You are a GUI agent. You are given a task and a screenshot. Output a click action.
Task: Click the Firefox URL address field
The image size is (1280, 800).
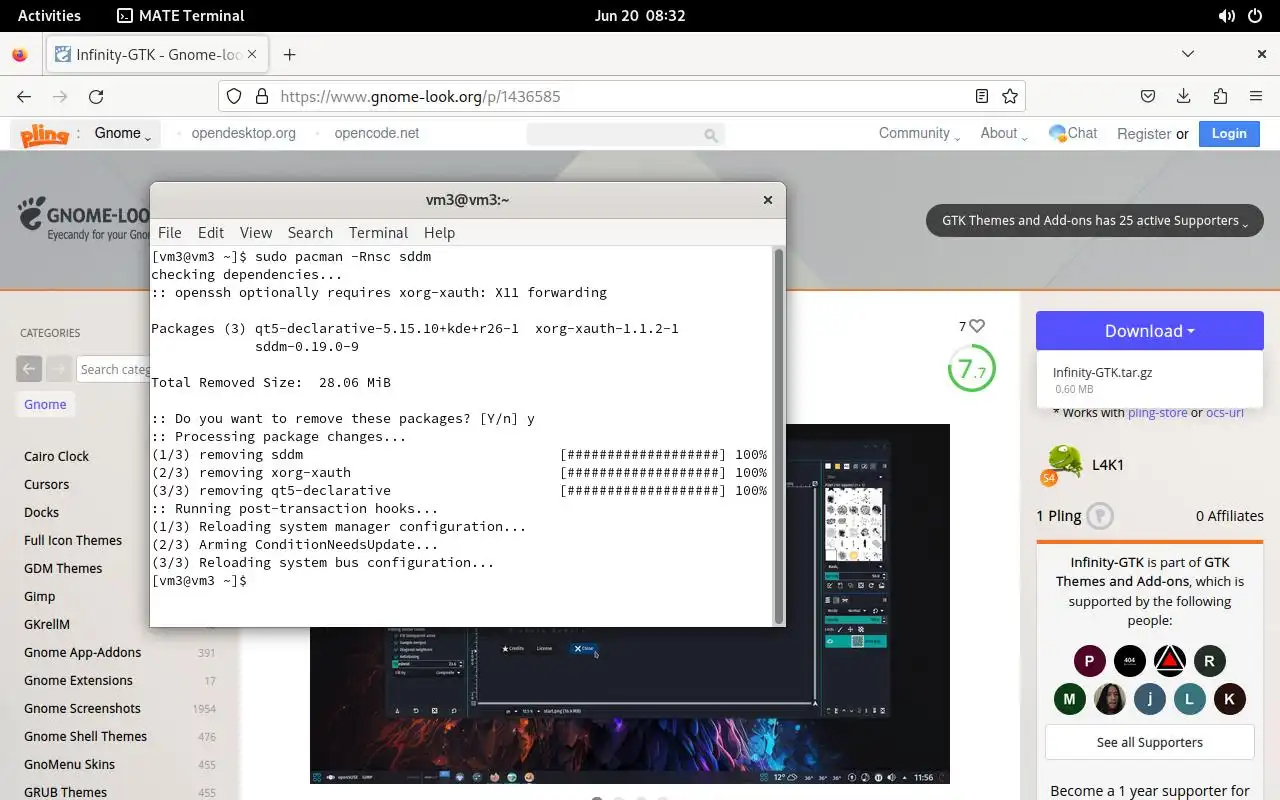pyautogui.click(x=620, y=97)
